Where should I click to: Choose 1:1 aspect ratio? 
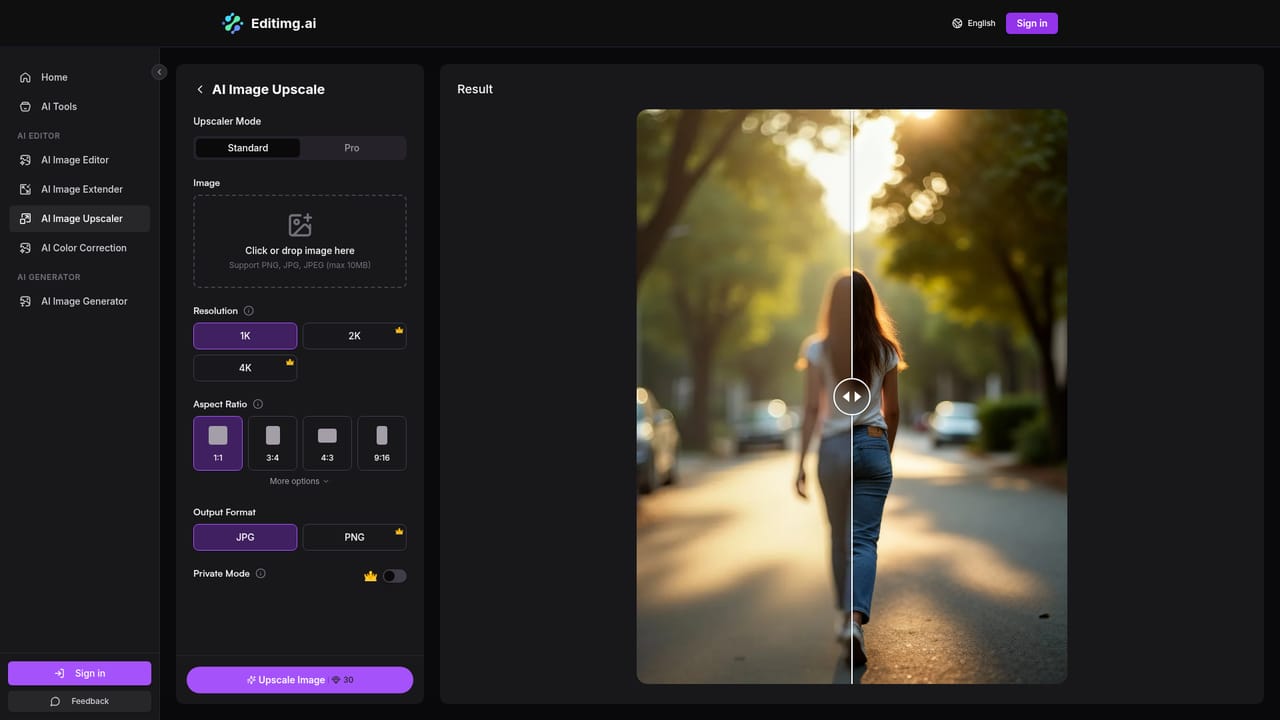(218, 443)
